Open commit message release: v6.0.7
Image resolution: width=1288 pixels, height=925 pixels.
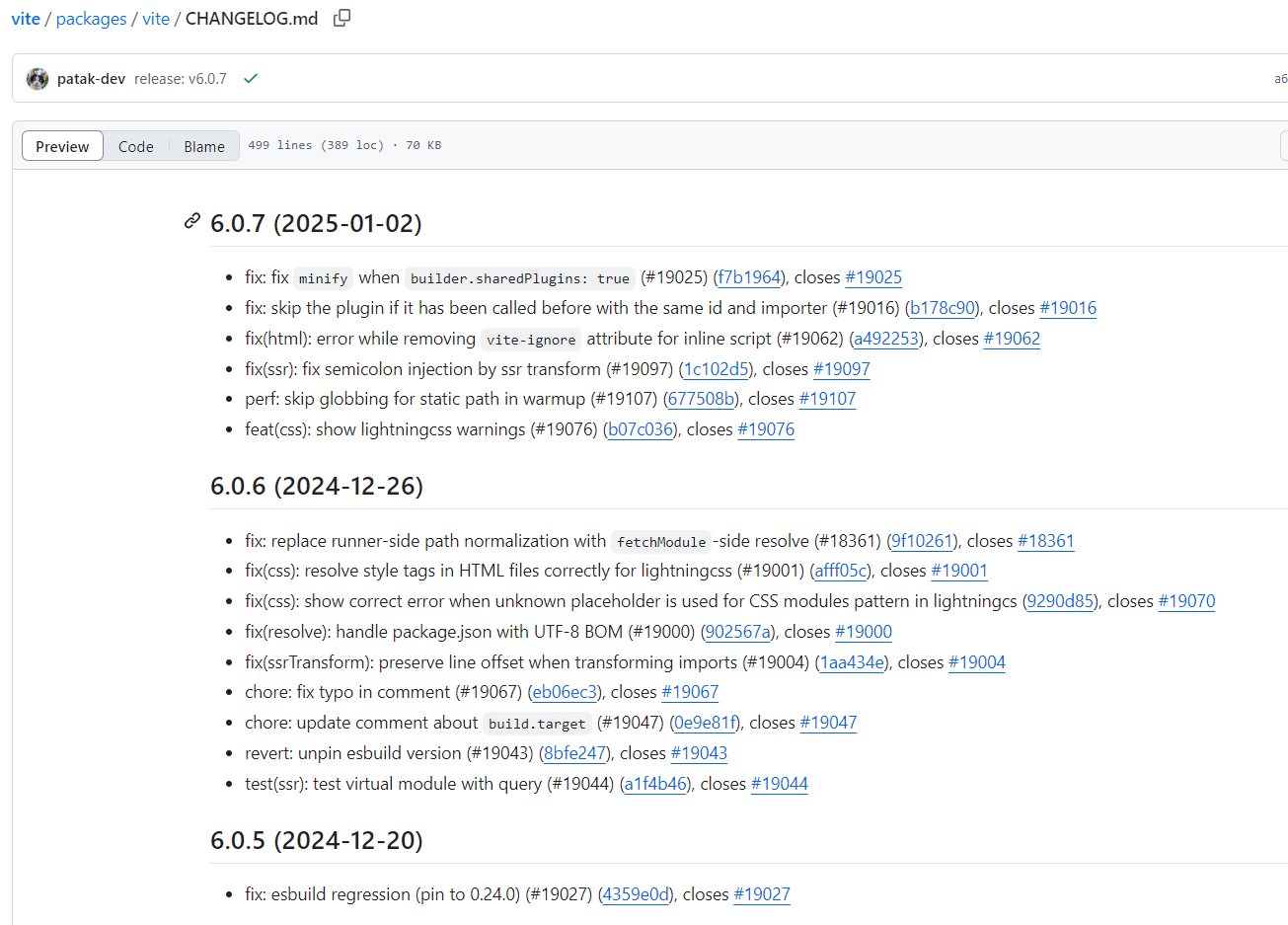click(181, 79)
